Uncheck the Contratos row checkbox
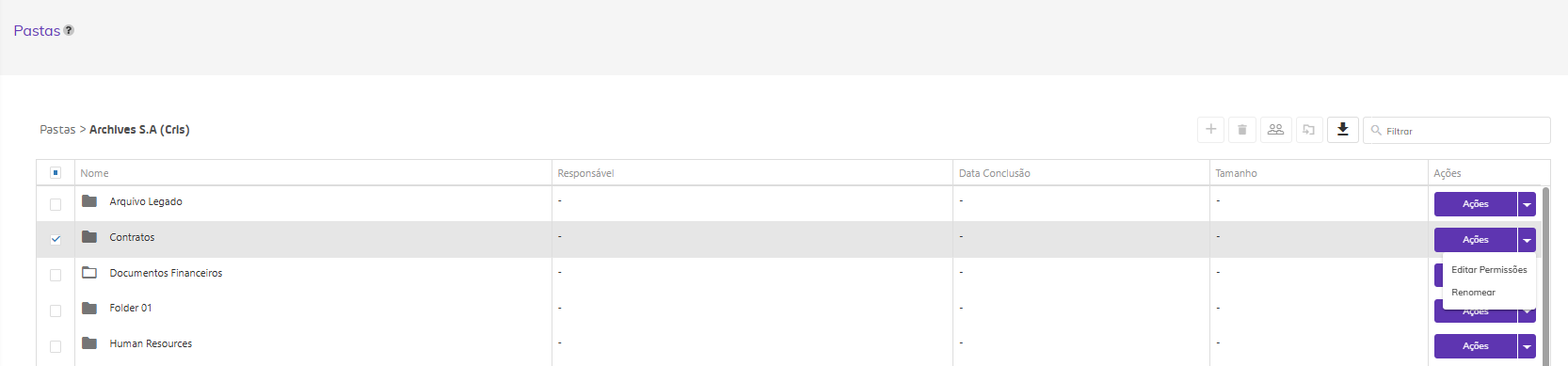 click(x=56, y=239)
